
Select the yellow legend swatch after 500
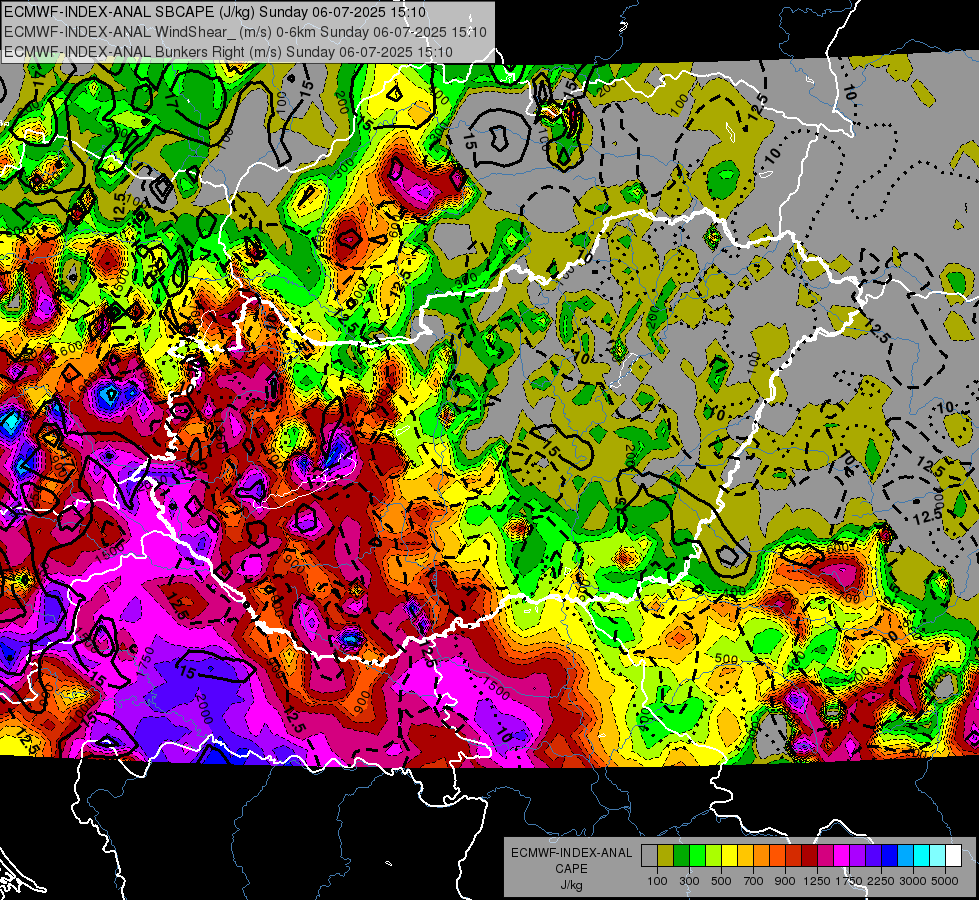click(x=729, y=856)
